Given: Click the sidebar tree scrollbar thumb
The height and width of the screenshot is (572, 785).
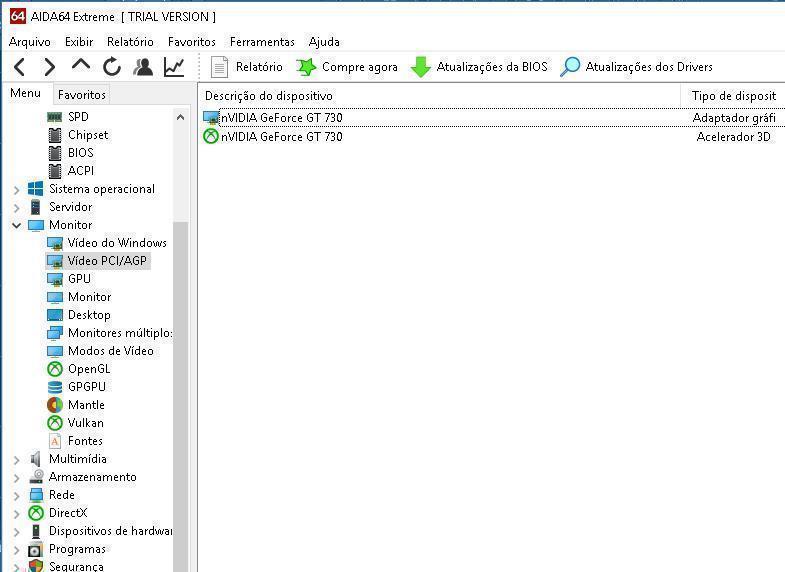Looking at the screenshot, I should [180, 395].
